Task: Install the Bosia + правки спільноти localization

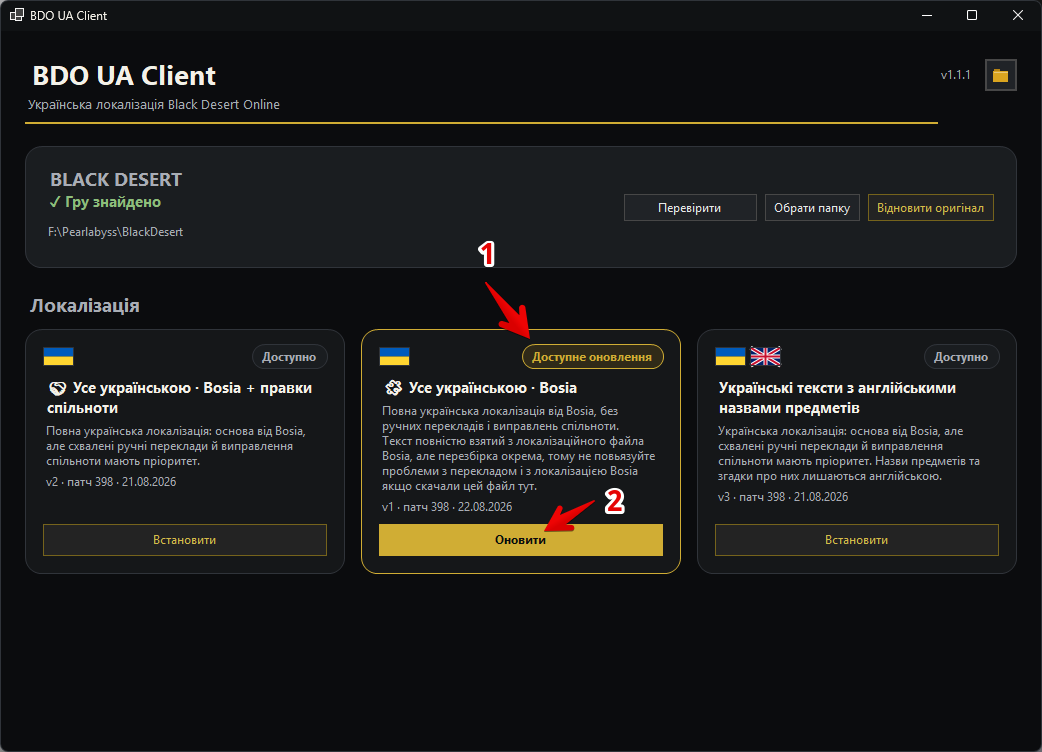Action: [185, 540]
